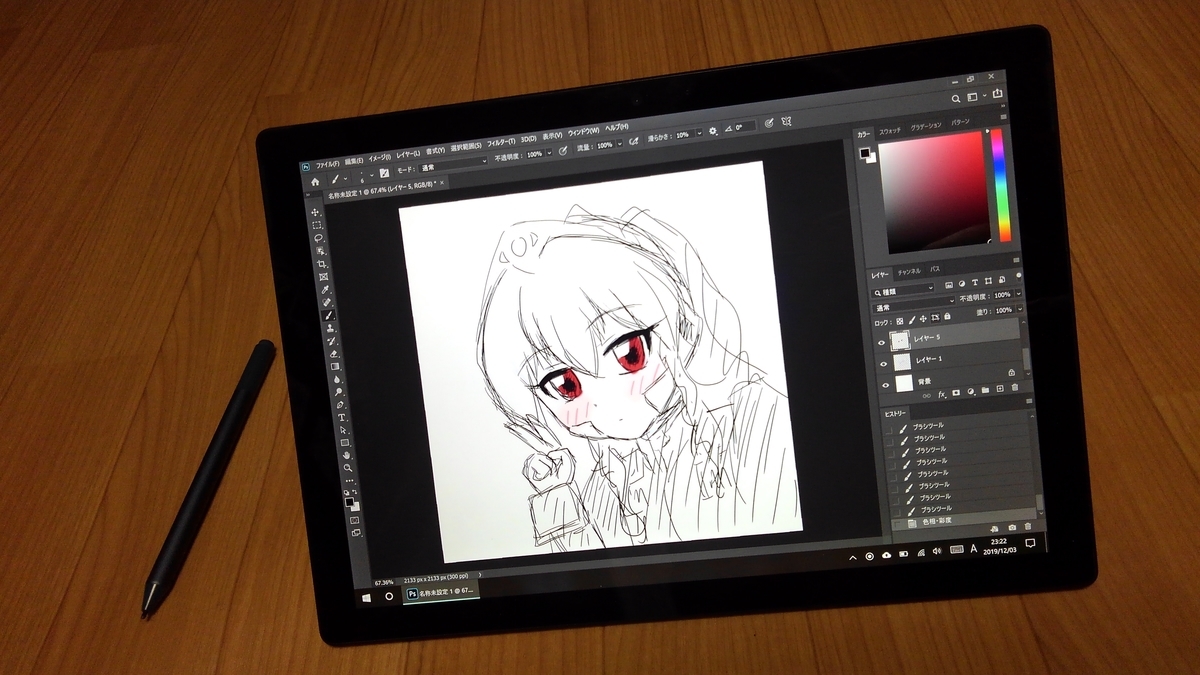Click the Photoshop taskbar button

coord(441,592)
